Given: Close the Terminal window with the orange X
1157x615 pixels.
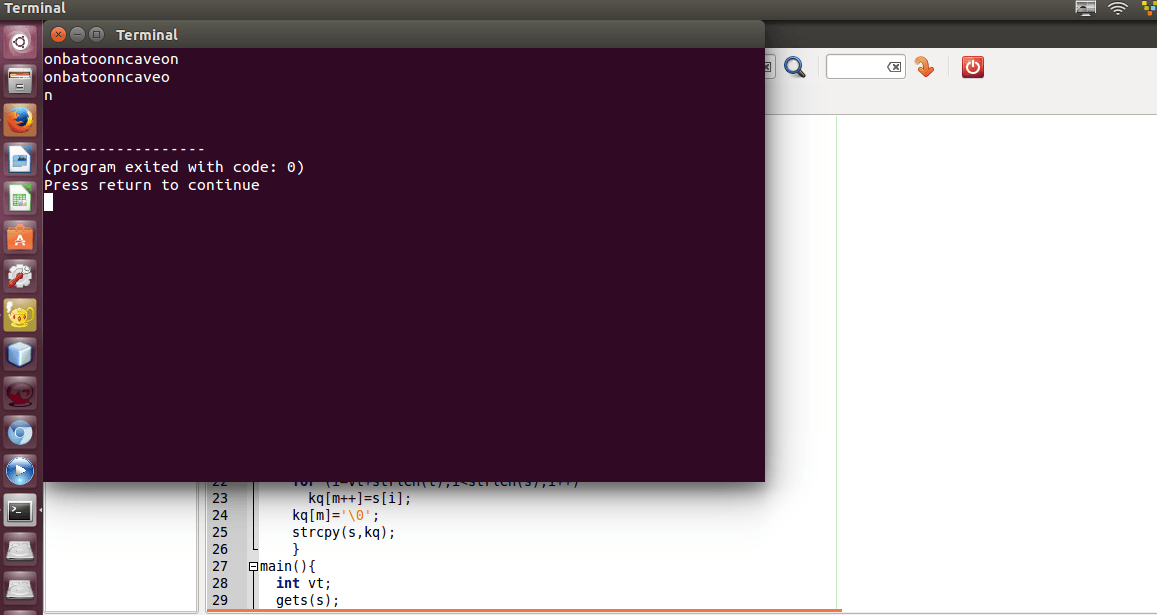Looking at the screenshot, I should click(x=58, y=35).
